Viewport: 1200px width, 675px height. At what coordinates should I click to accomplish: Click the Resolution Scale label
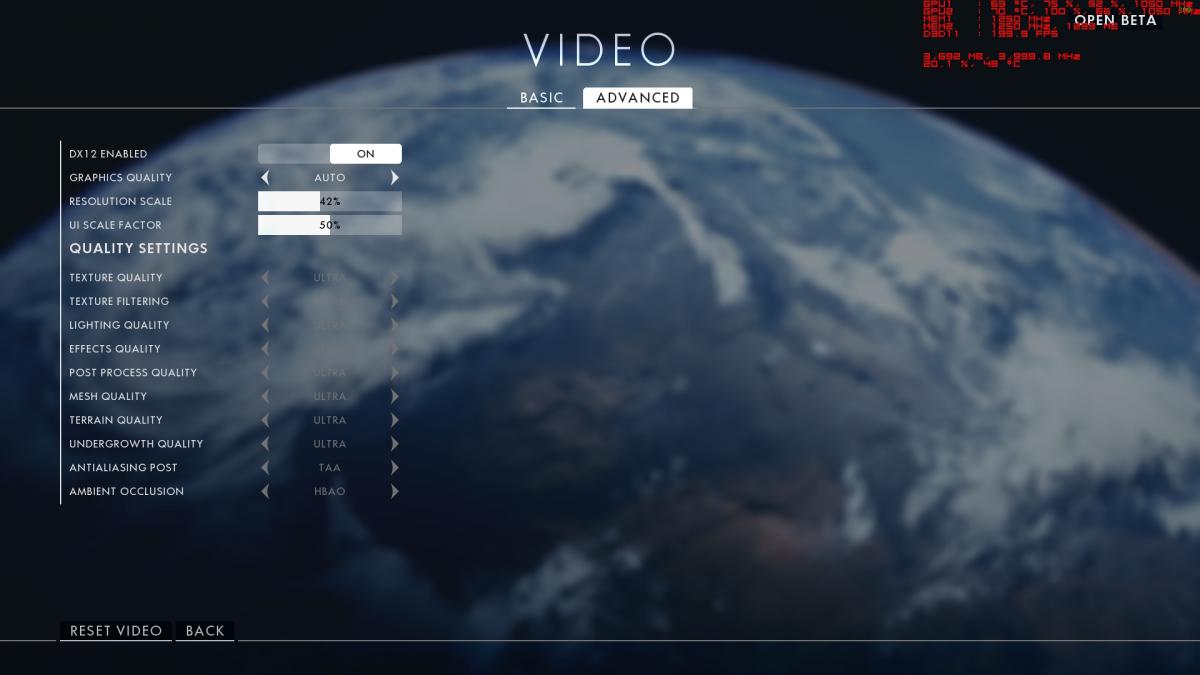coord(120,202)
